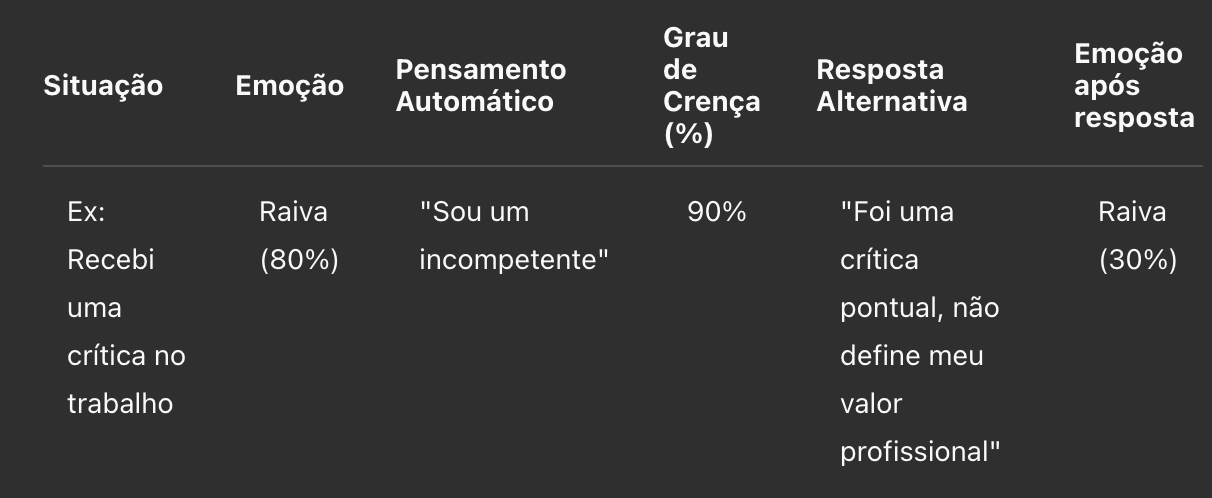Select the Emoção column header
This screenshot has height=498, width=1212.
(289, 86)
